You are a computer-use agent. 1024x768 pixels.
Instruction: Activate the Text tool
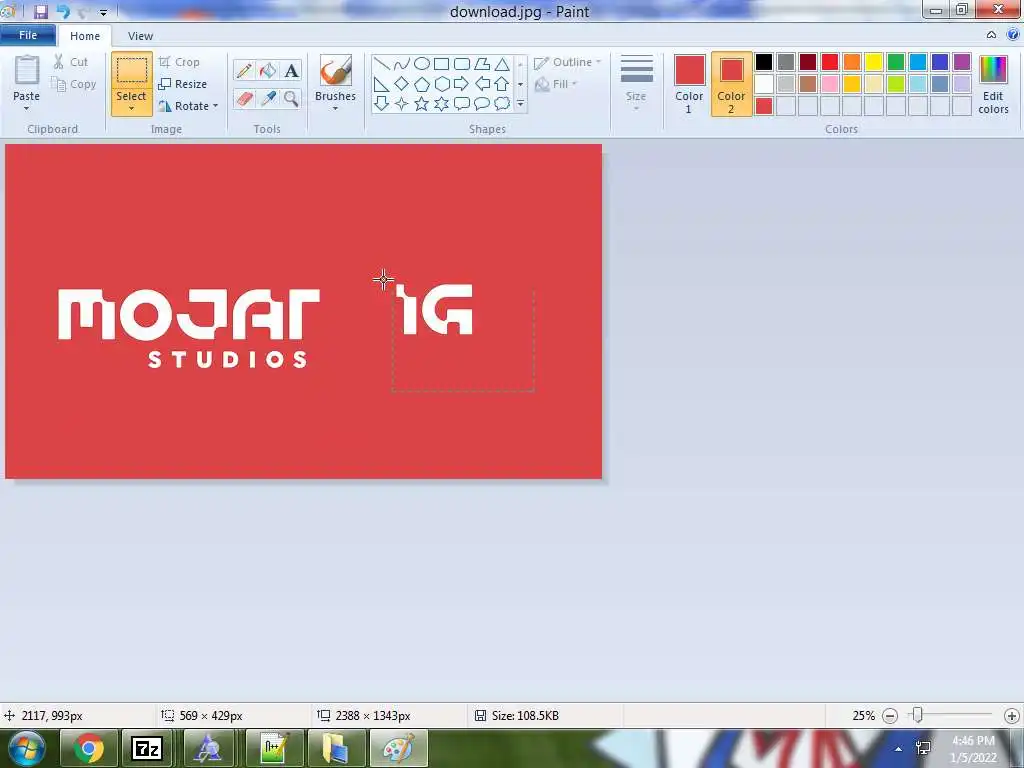coord(291,71)
